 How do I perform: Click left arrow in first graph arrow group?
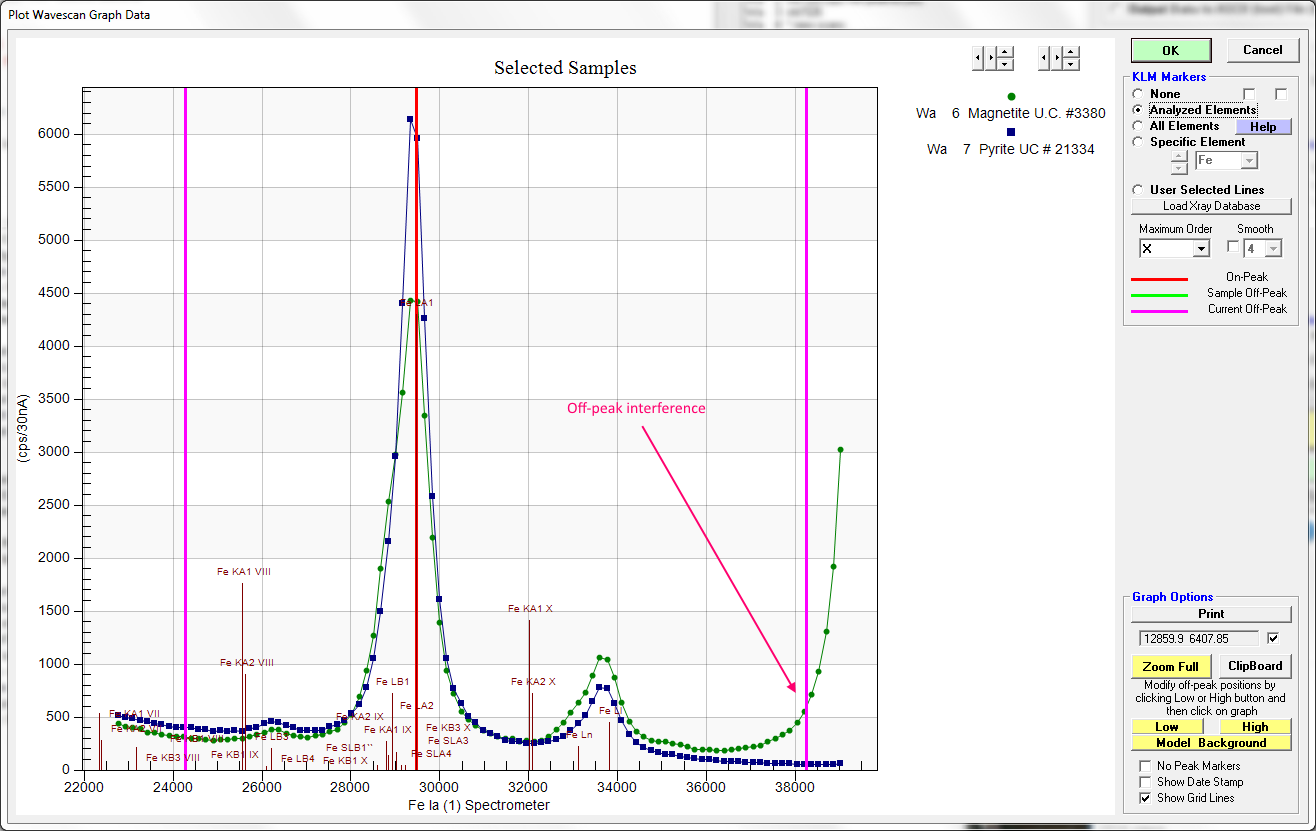tap(978, 58)
